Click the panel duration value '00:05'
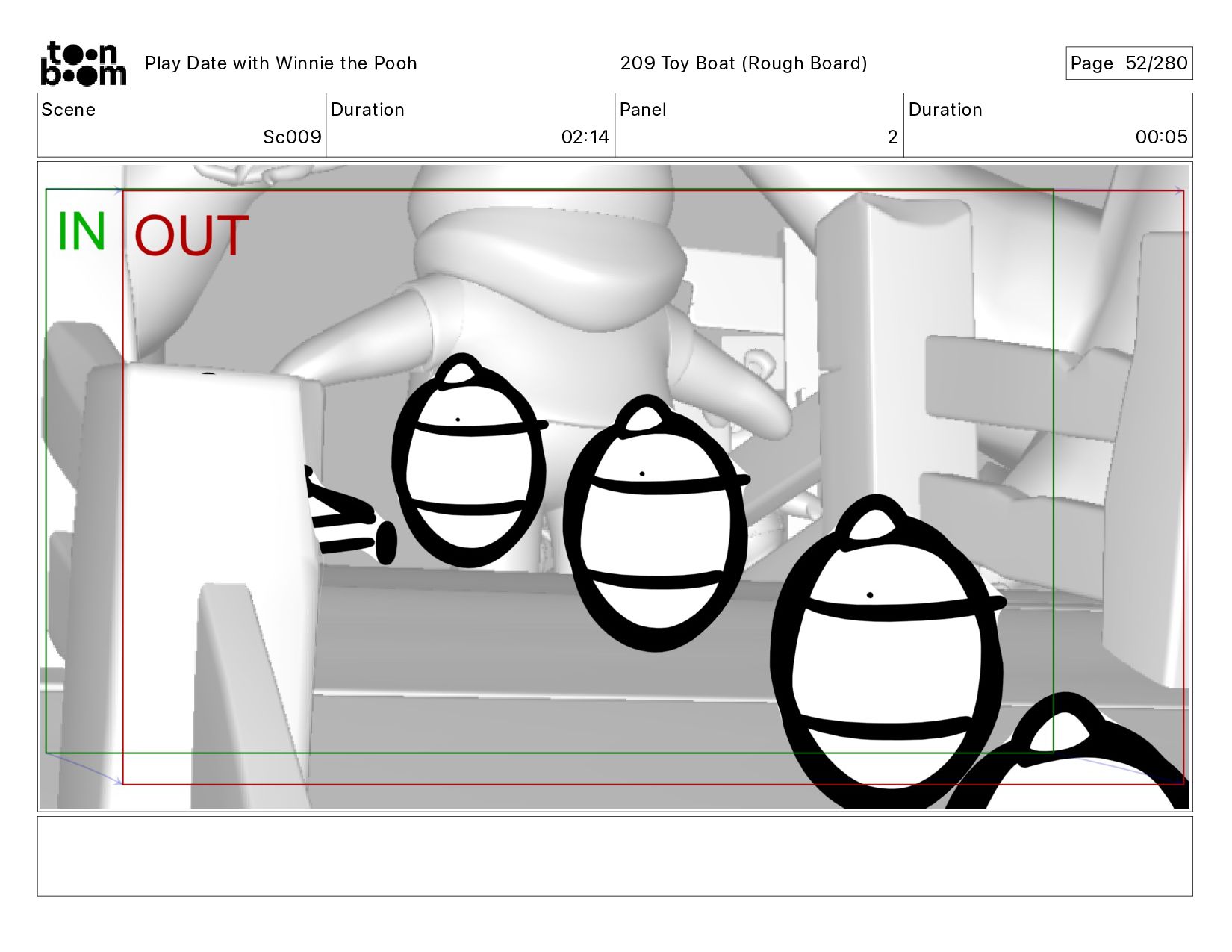This screenshot has height=952, width=1232. pos(1162,137)
